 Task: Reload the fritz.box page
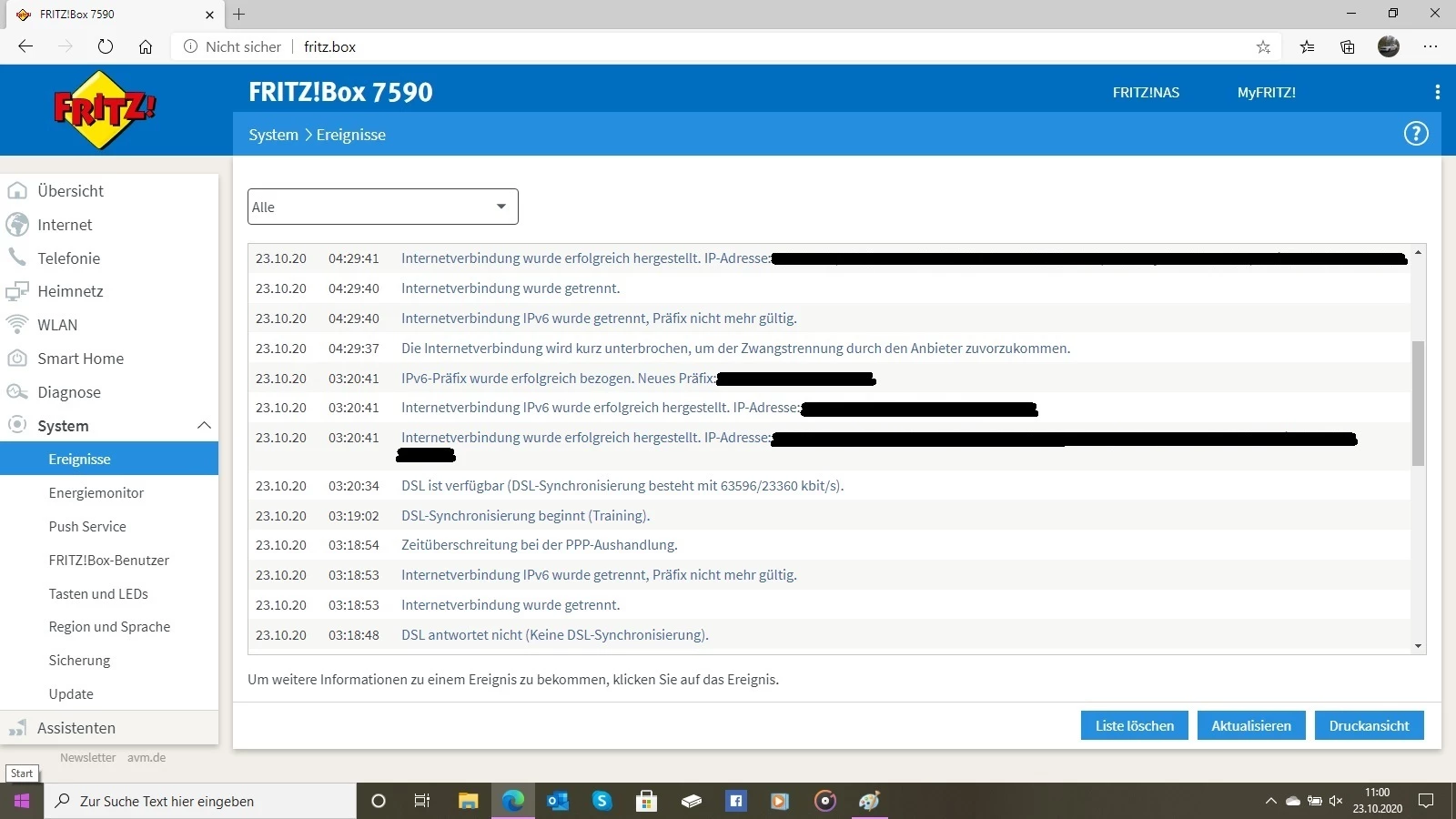(106, 46)
